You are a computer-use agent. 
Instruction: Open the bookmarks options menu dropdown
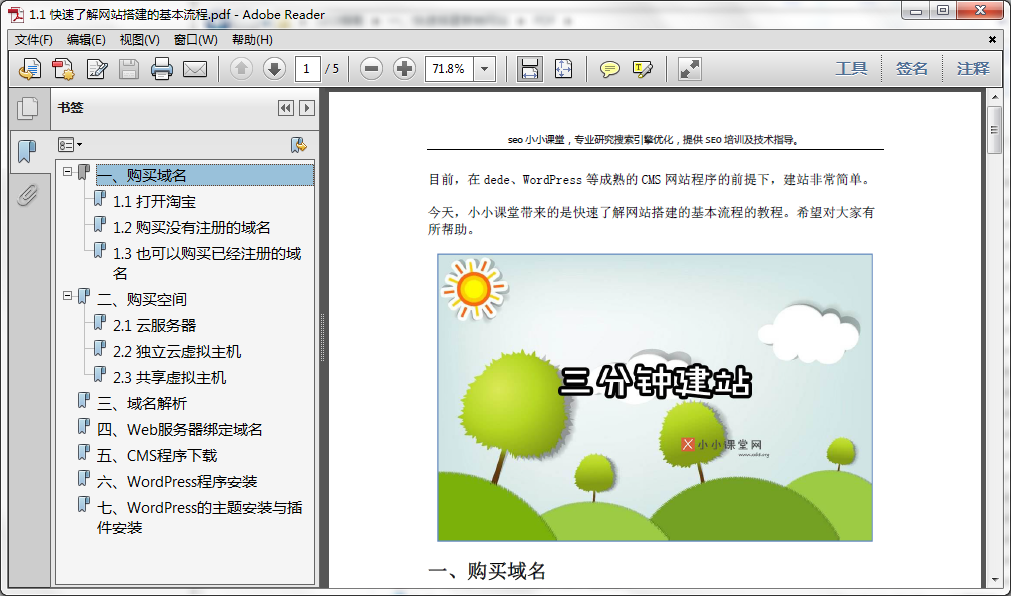tap(70, 144)
